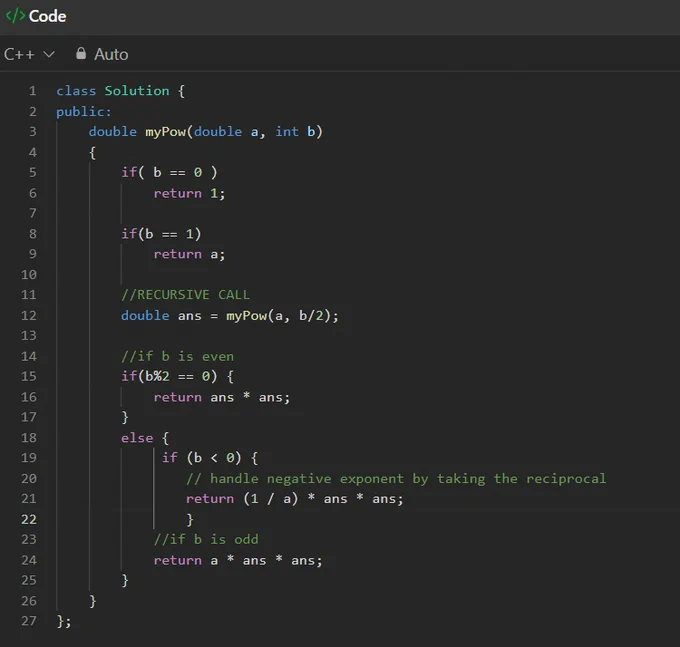Image resolution: width=680 pixels, height=647 pixels.
Task: Click the closing brace on line 22
Action: coord(190,519)
